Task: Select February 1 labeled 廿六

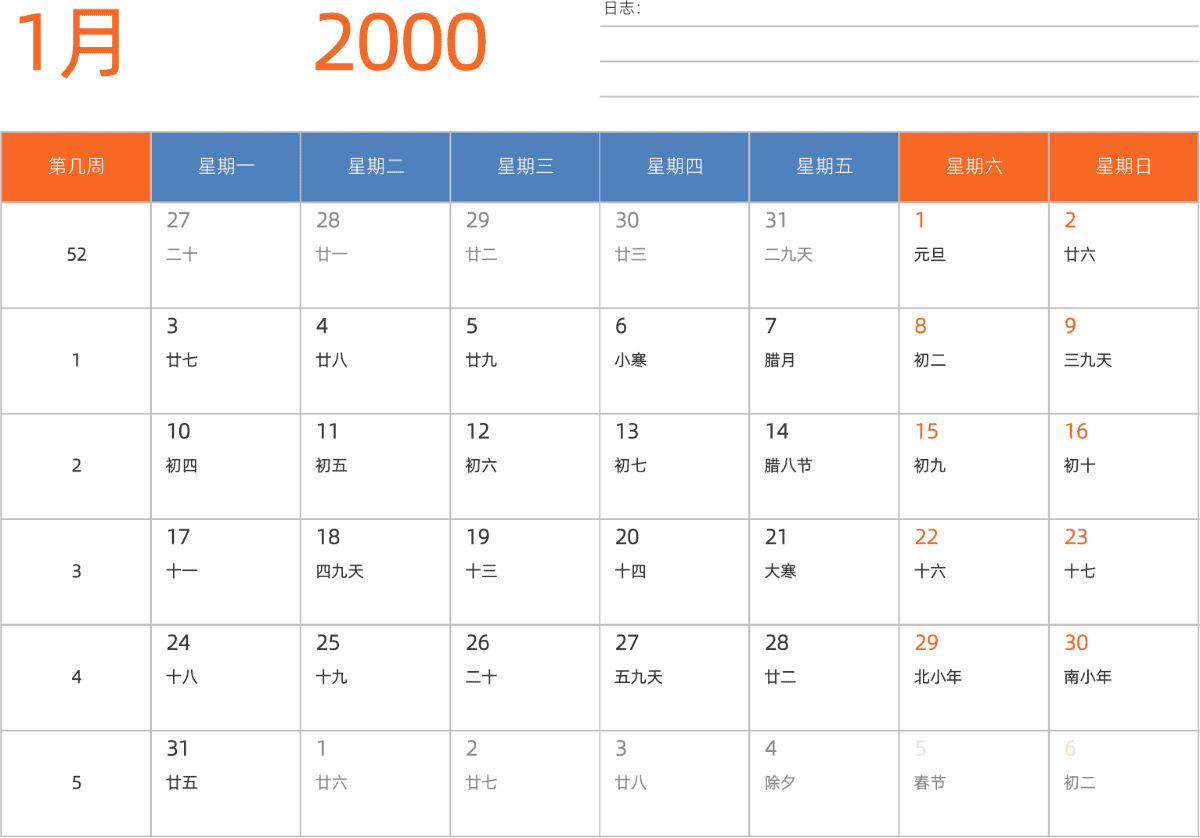Action: pos(375,783)
